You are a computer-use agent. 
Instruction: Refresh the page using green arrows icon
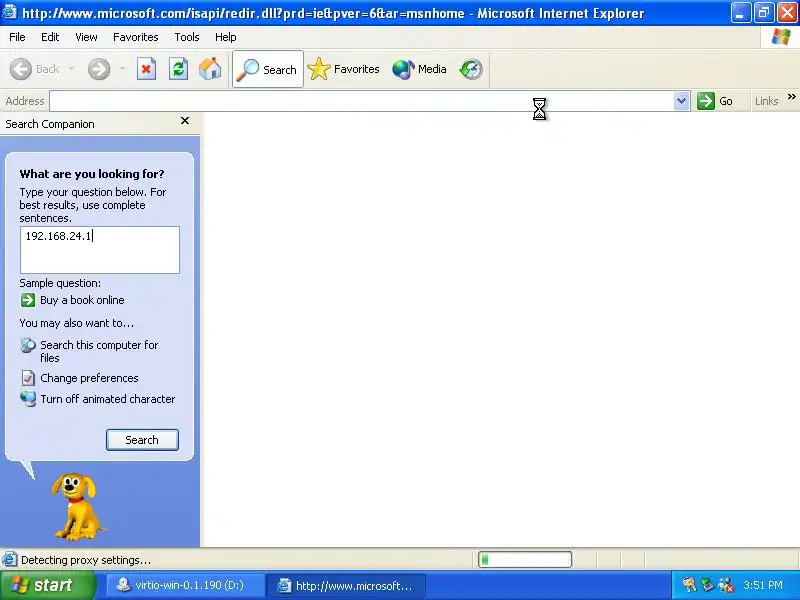click(x=179, y=69)
